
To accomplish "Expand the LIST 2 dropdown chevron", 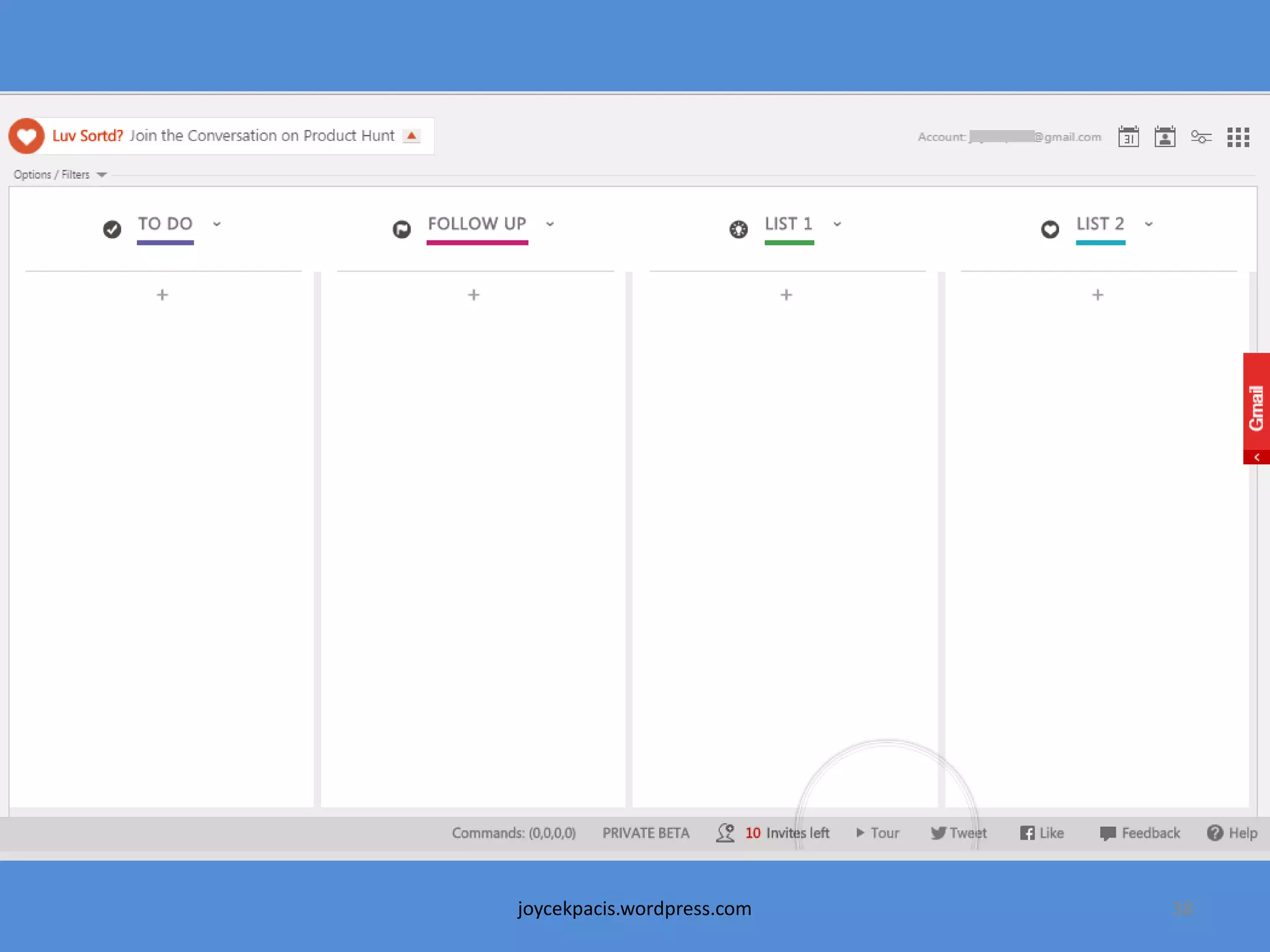I will point(1148,224).
